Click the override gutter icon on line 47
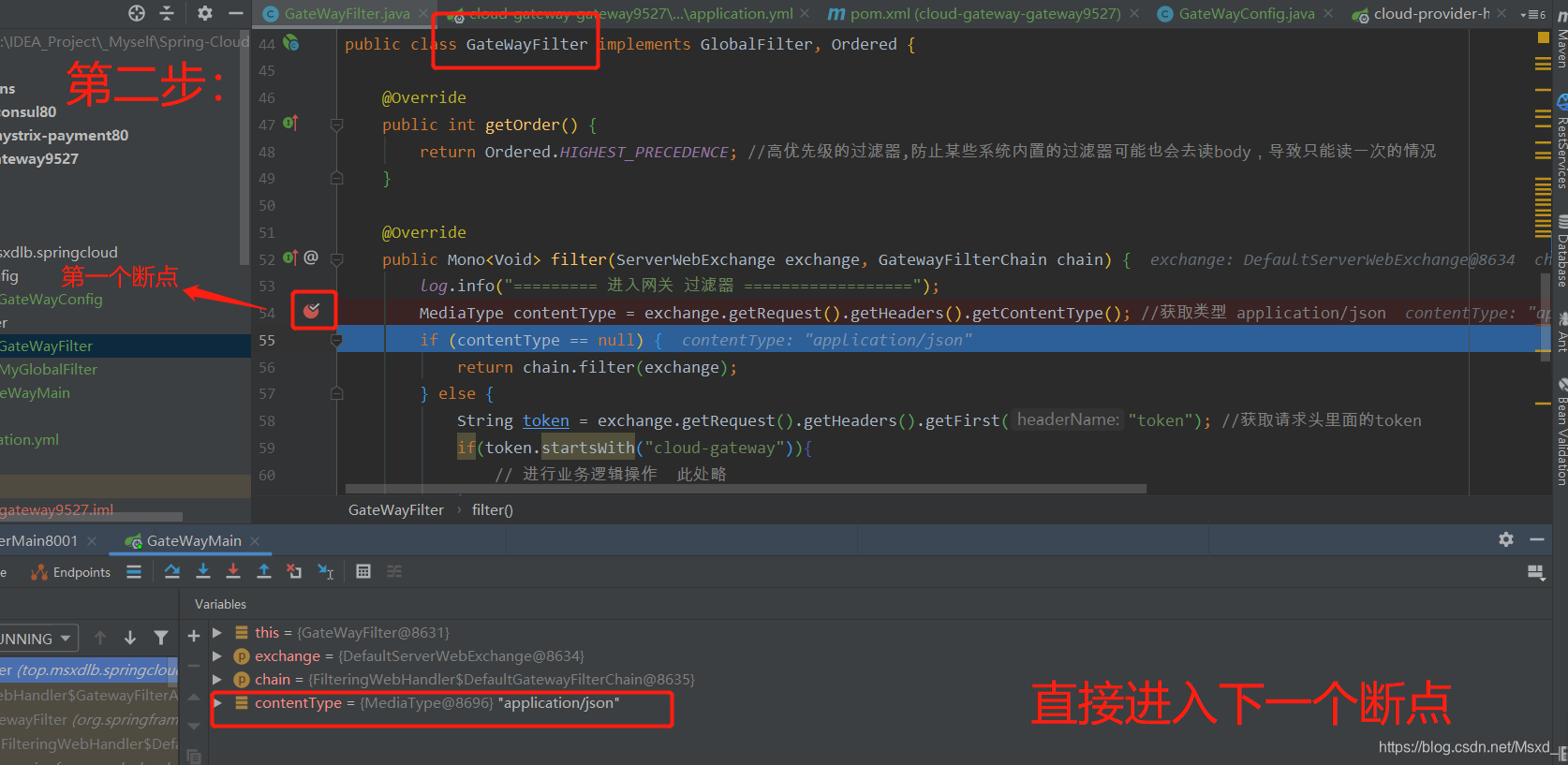The width and height of the screenshot is (1568, 765). click(x=290, y=124)
